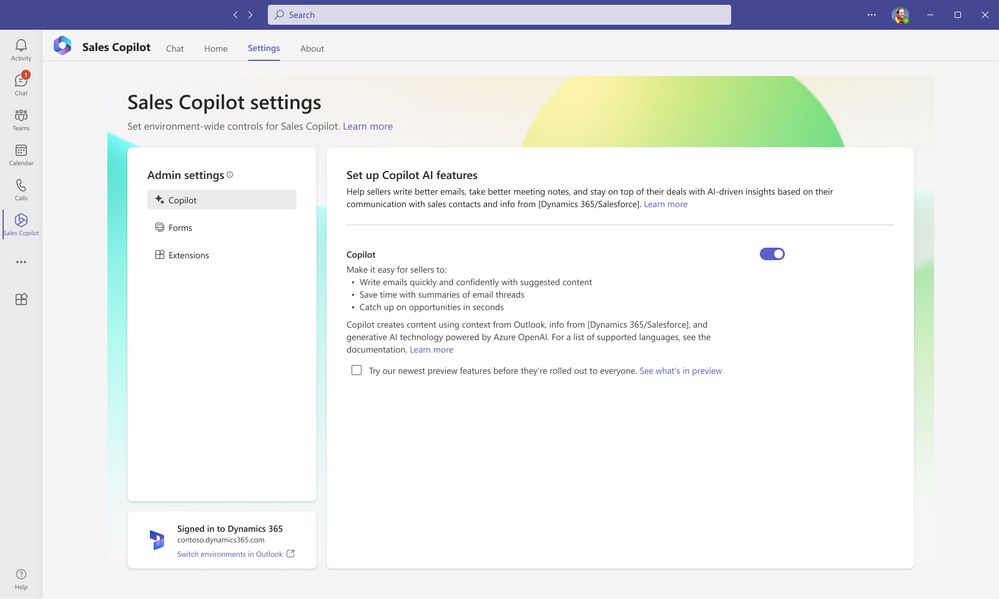The image size is (999, 599).
Task: Click the external link icon beside Switch environments
Action: pyautogui.click(x=291, y=554)
